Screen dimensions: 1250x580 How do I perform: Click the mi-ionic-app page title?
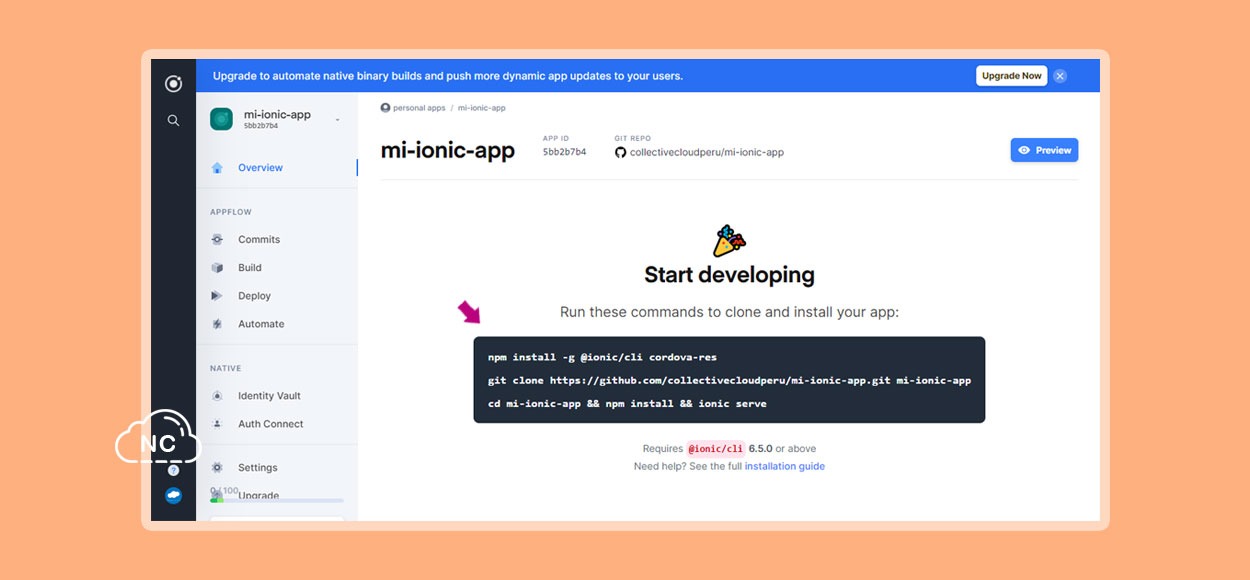(x=448, y=151)
